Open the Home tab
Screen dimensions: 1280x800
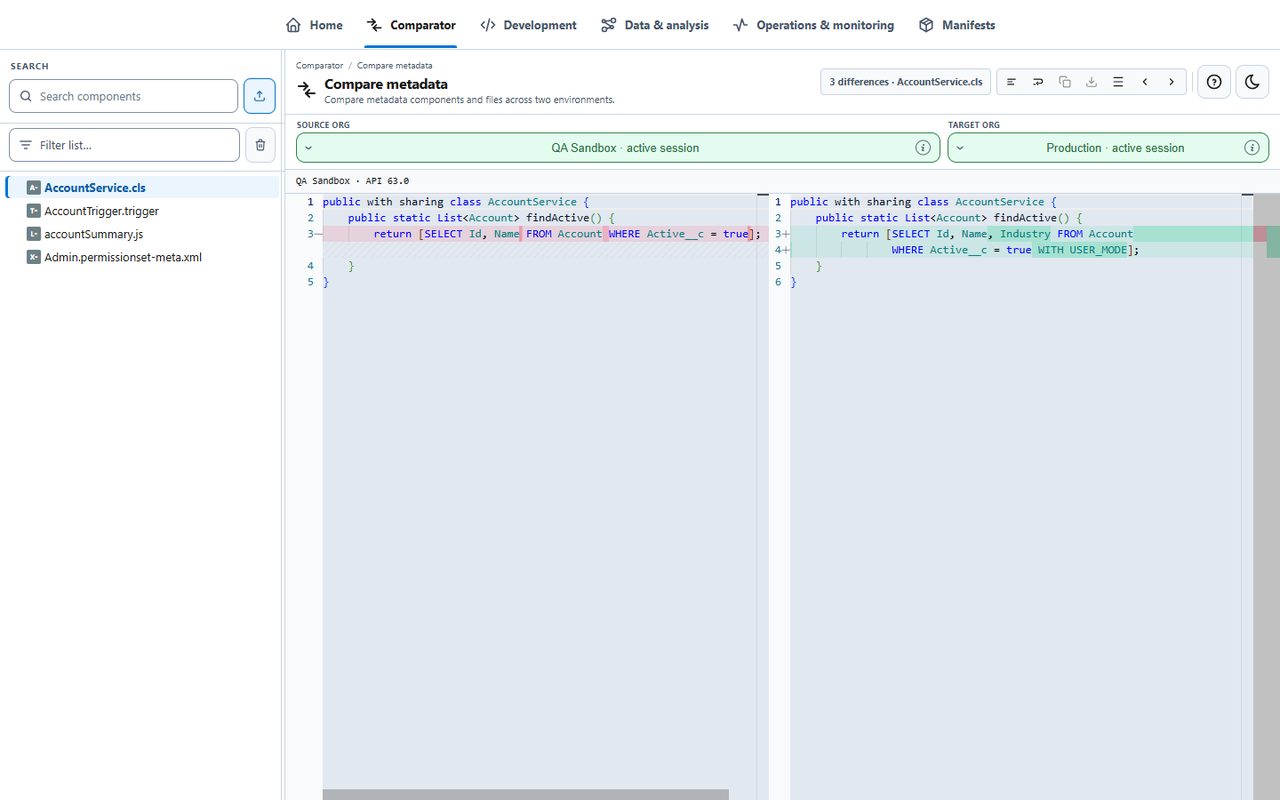[314, 25]
